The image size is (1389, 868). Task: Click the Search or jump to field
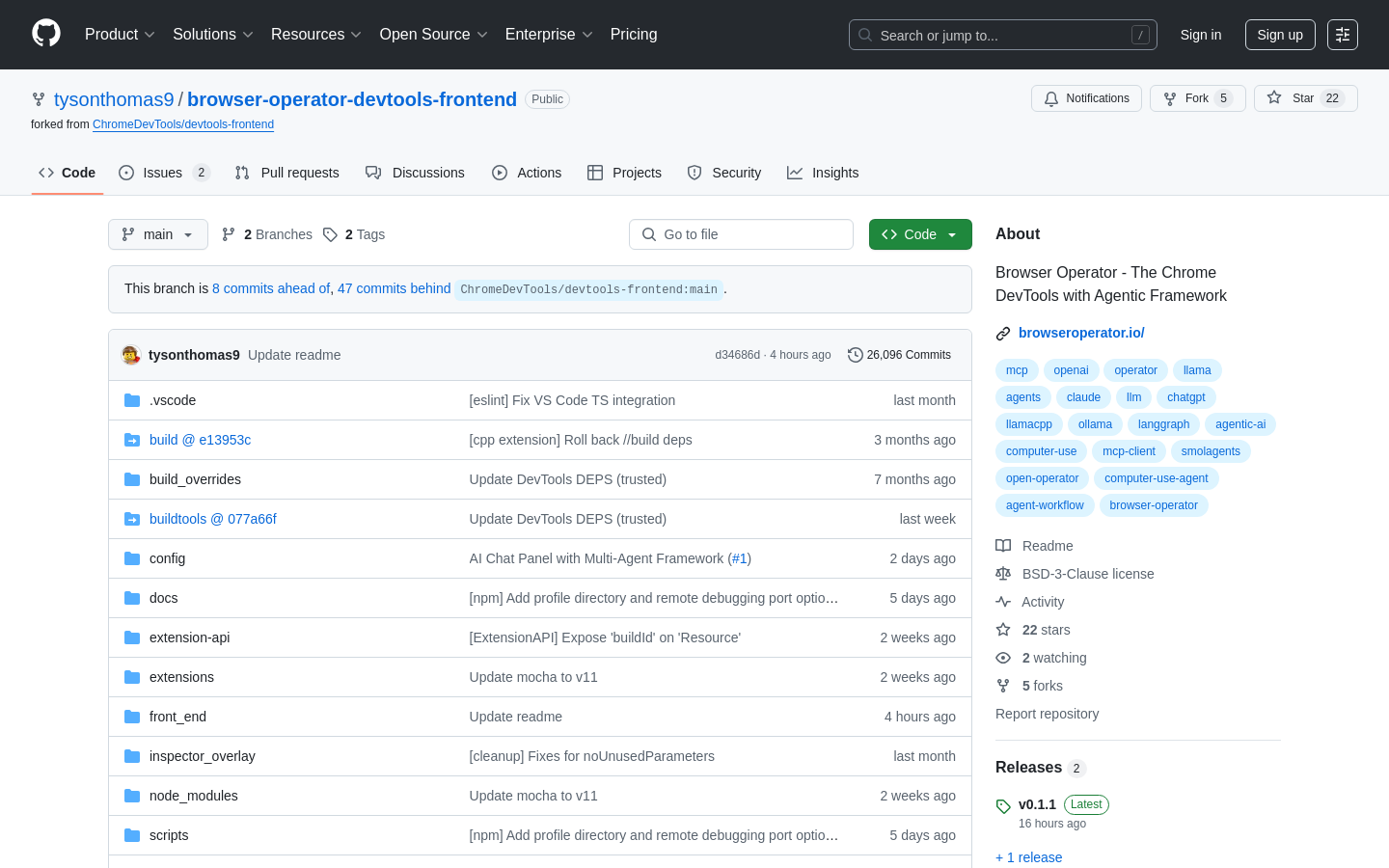tap(1003, 35)
